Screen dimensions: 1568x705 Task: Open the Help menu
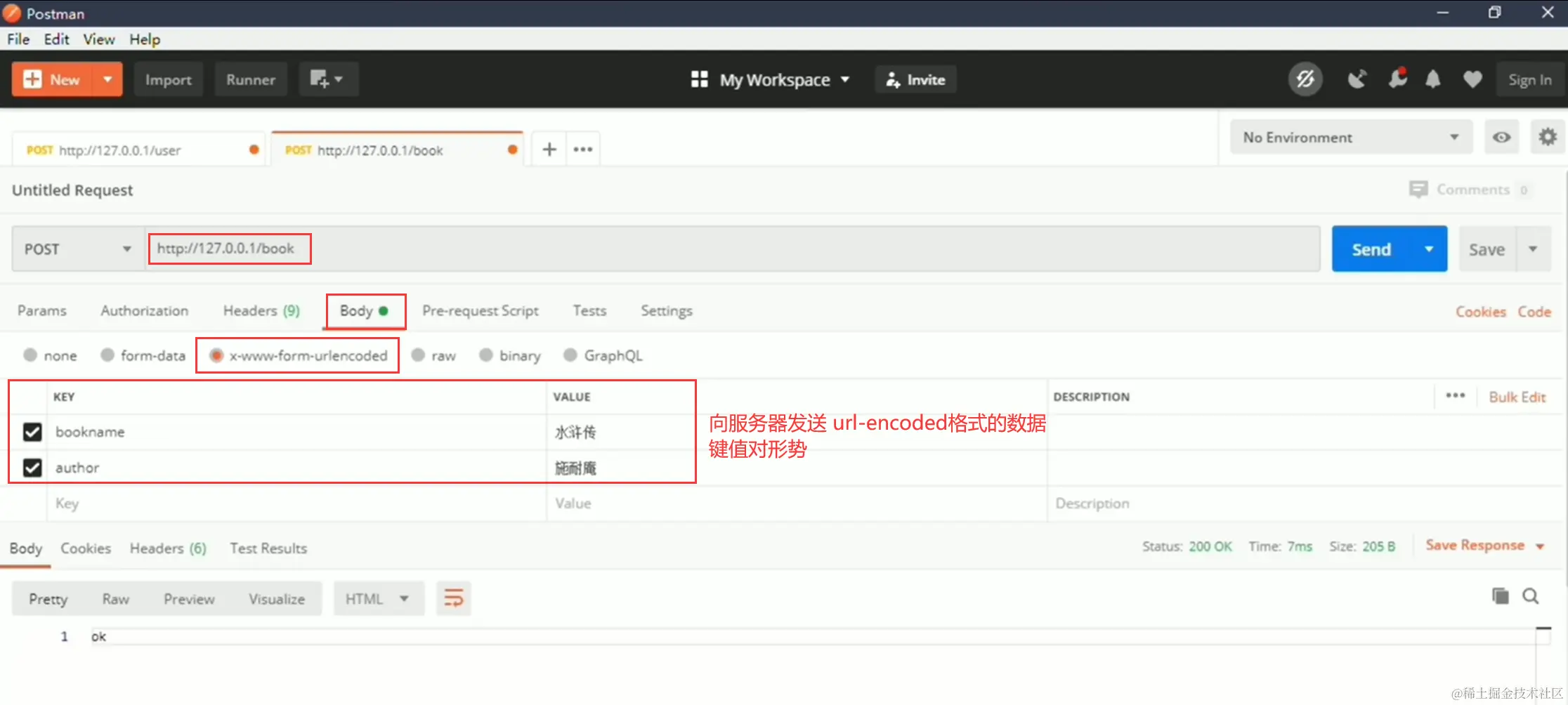(145, 39)
